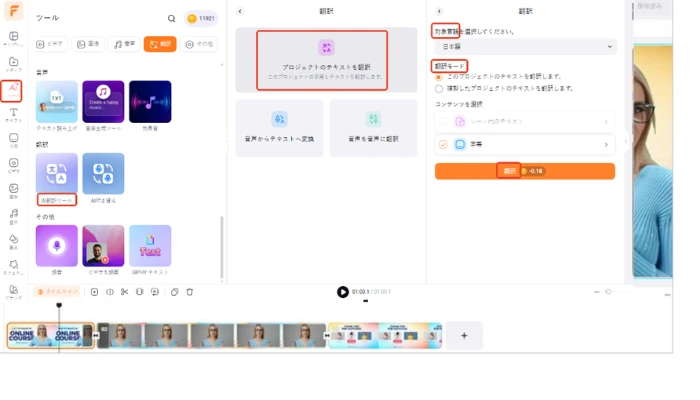Viewport: 700px width, 400px height.
Task: Open the AI voice swap tool thumbnail
Action: 103,174
